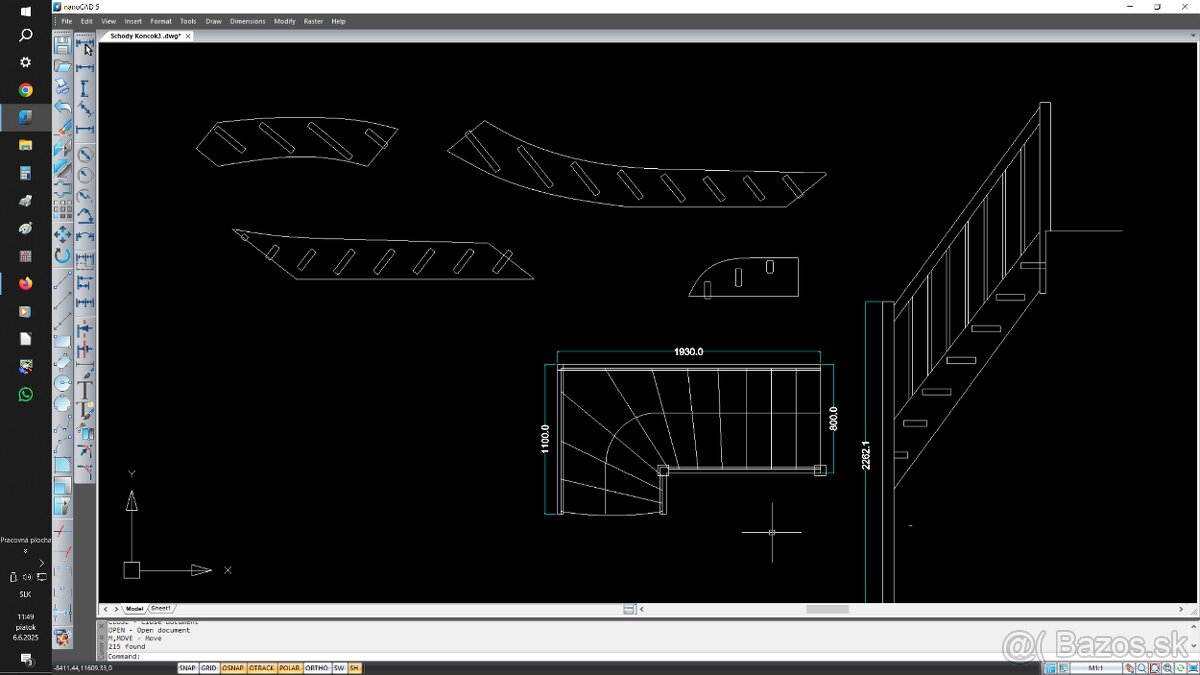Select the Vertical dimension tool icon

click(x=85, y=88)
